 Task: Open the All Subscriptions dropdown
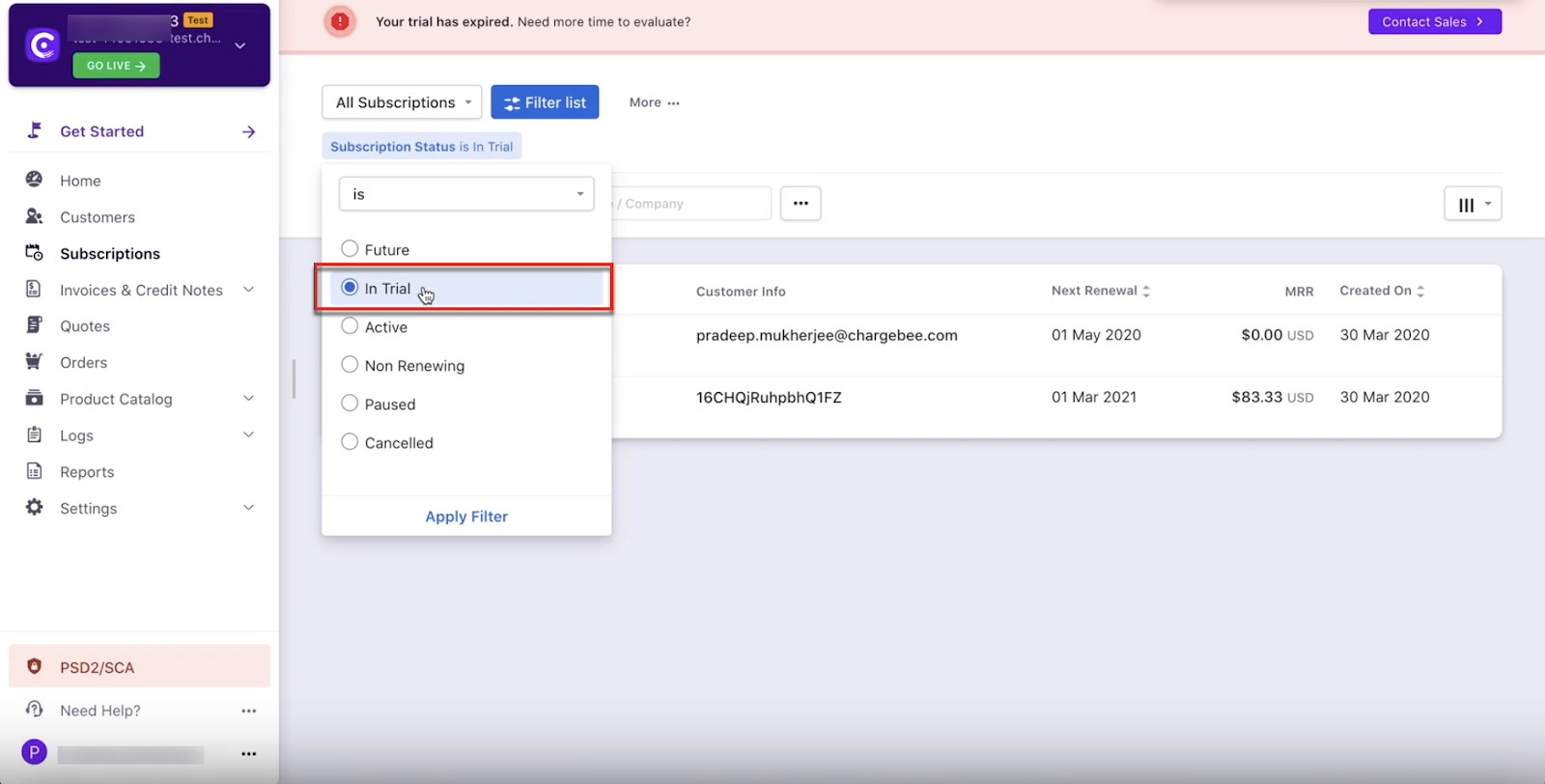click(x=402, y=102)
